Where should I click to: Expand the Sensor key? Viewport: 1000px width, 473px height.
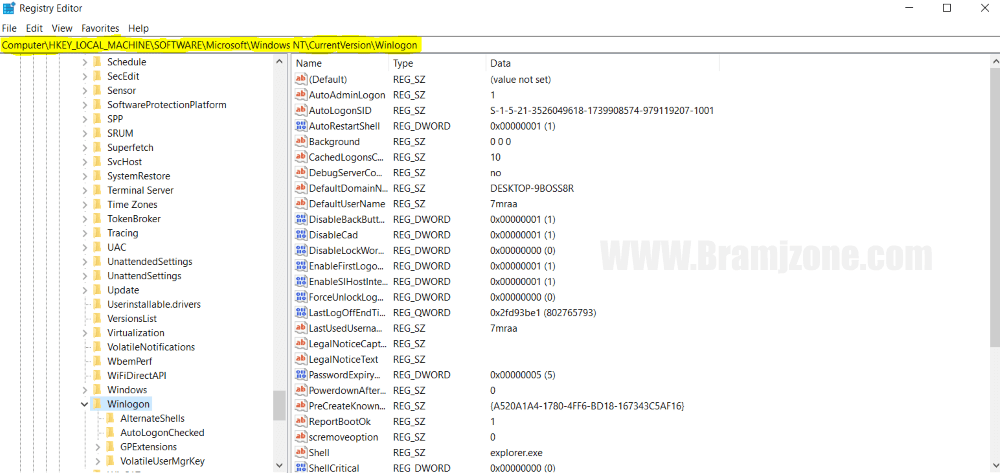click(84, 91)
